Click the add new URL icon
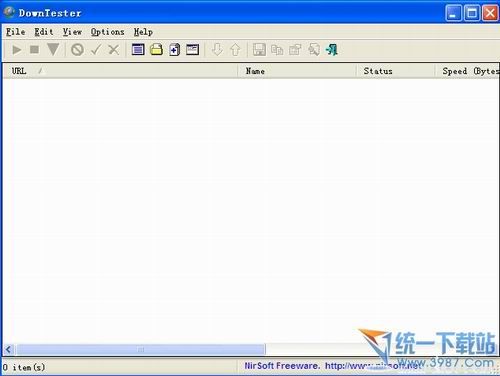 pyautogui.click(x=174, y=50)
